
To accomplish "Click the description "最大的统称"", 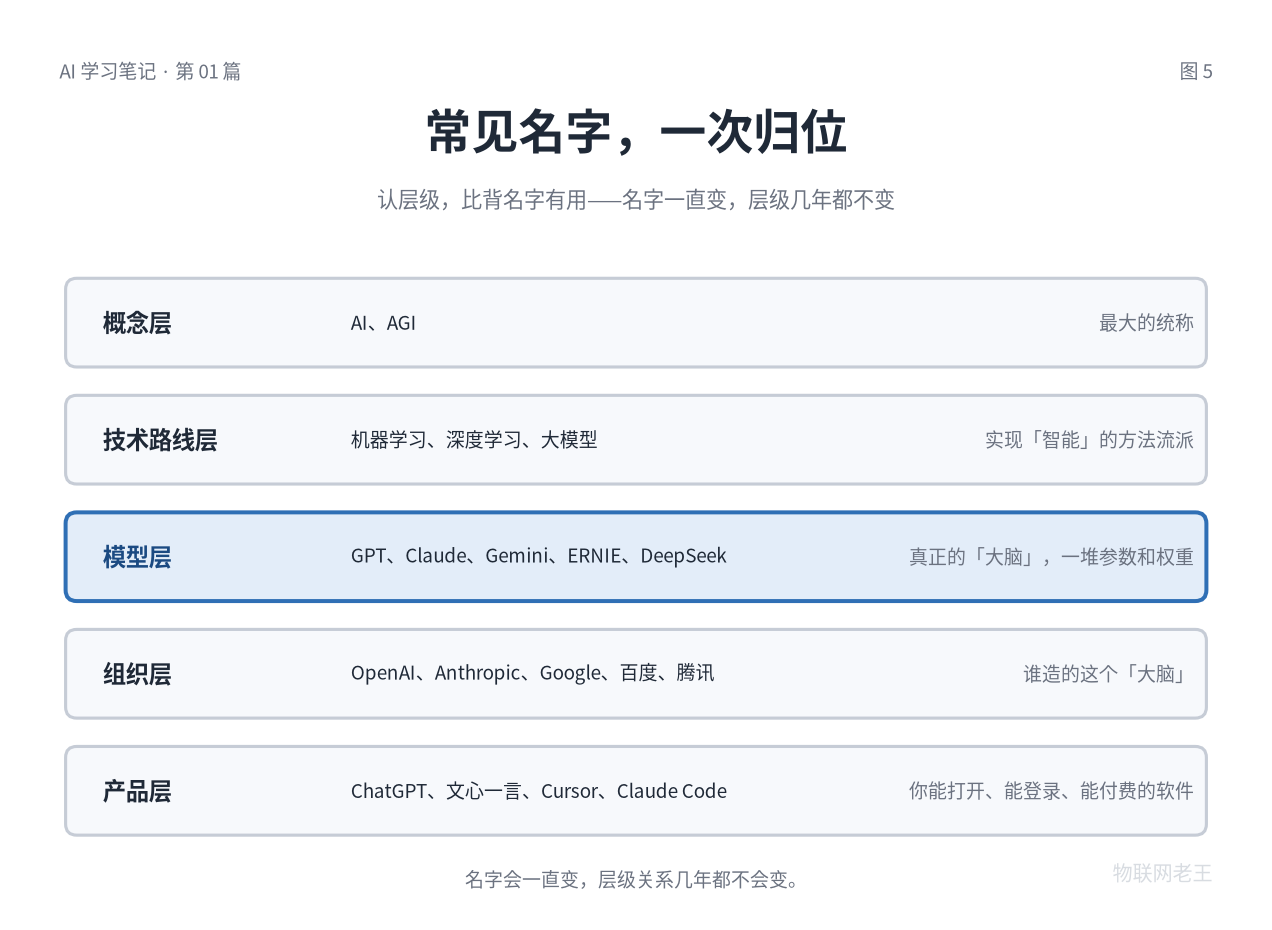I will click(x=1146, y=323).
